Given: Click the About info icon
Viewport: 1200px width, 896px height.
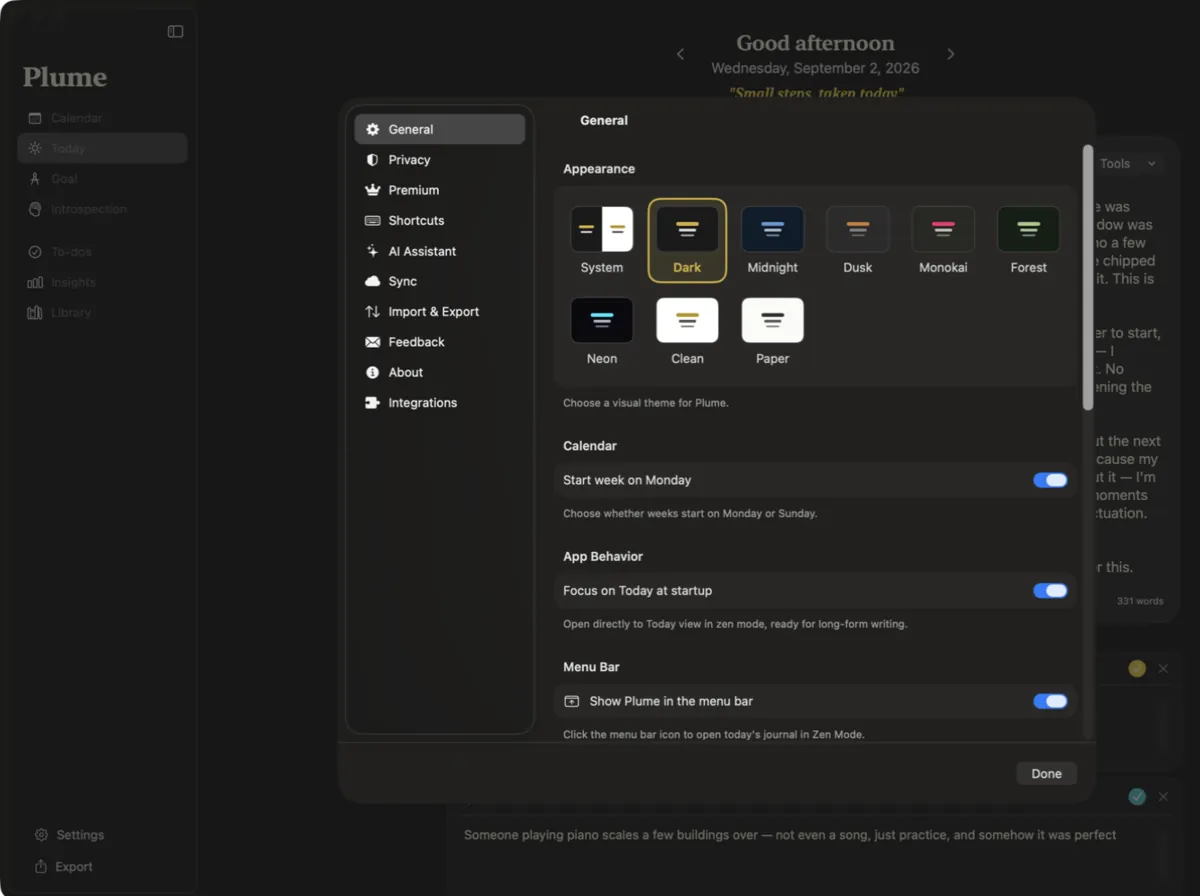Looking at the screenshot, I should [372, 372].
